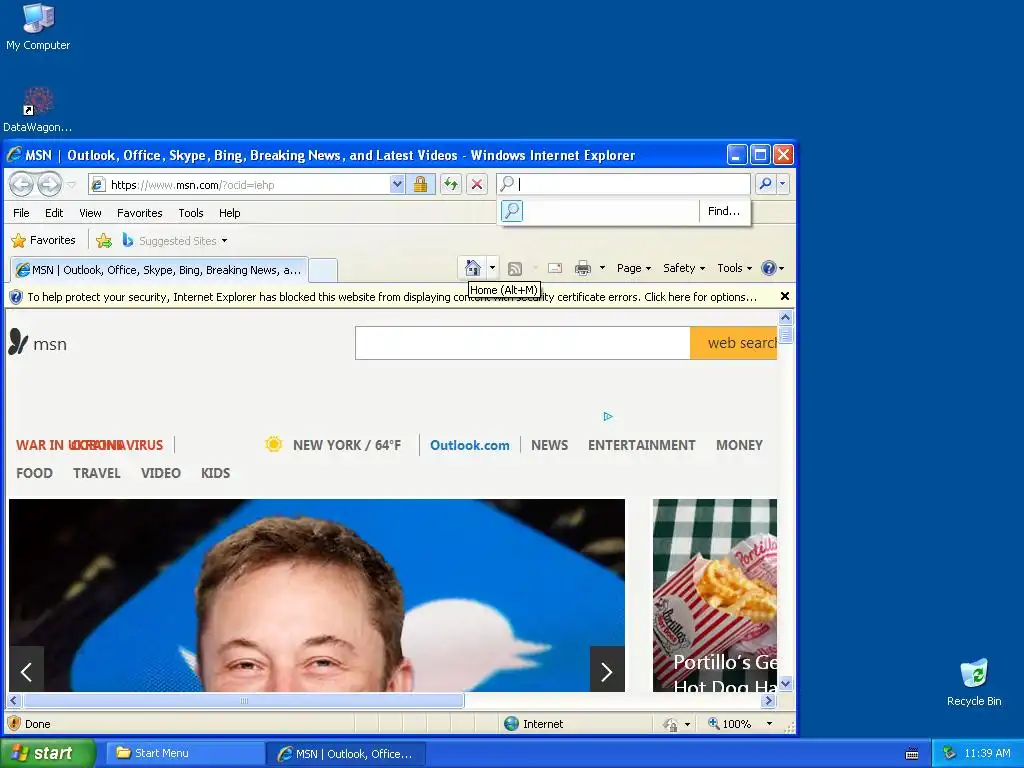
Task: Open the View menu
Action: (x=90, y=213)
